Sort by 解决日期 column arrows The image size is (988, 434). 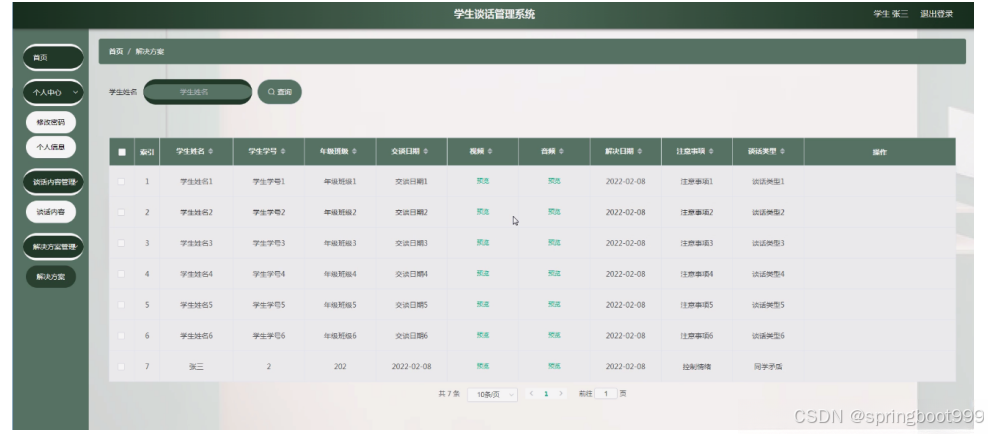[x=640, y=152]
